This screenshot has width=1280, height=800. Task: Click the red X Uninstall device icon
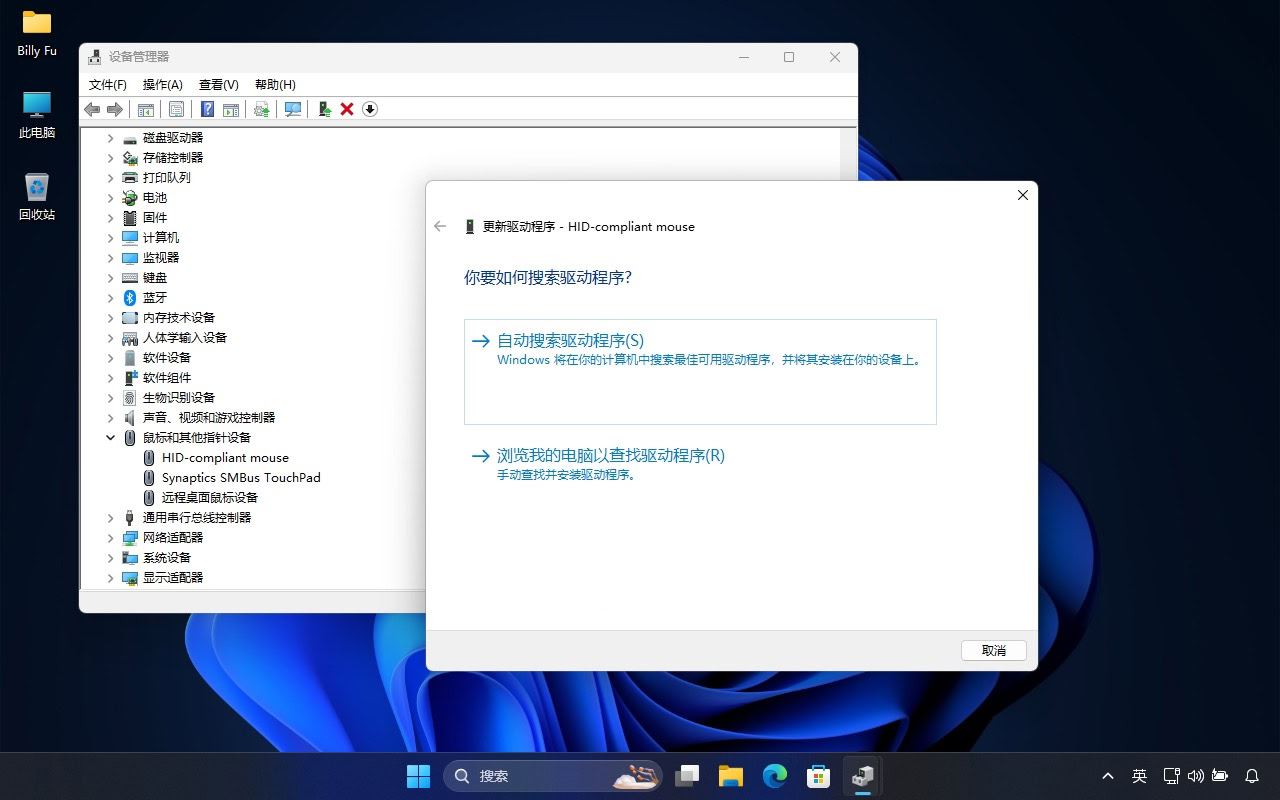[x=347, y=109]
